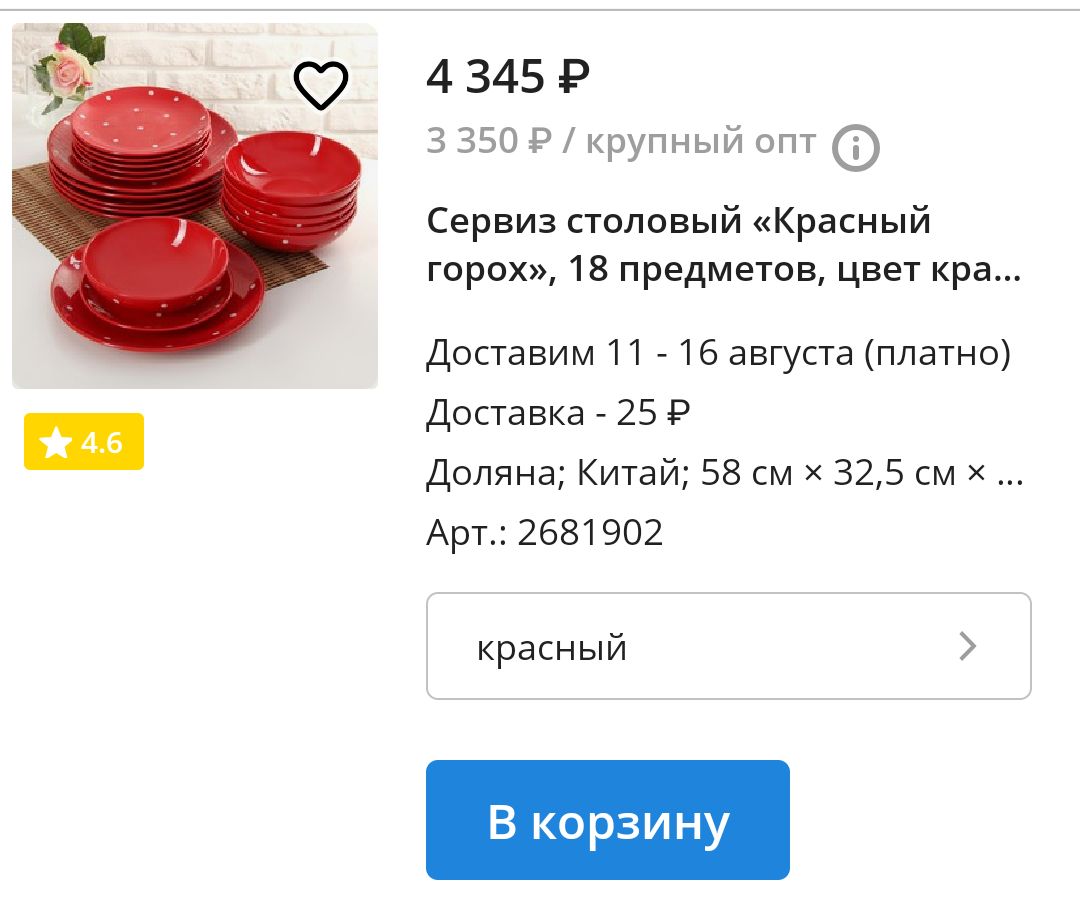
Task: Add product to favorites via heart icon
Action: (x=321, y=85)
